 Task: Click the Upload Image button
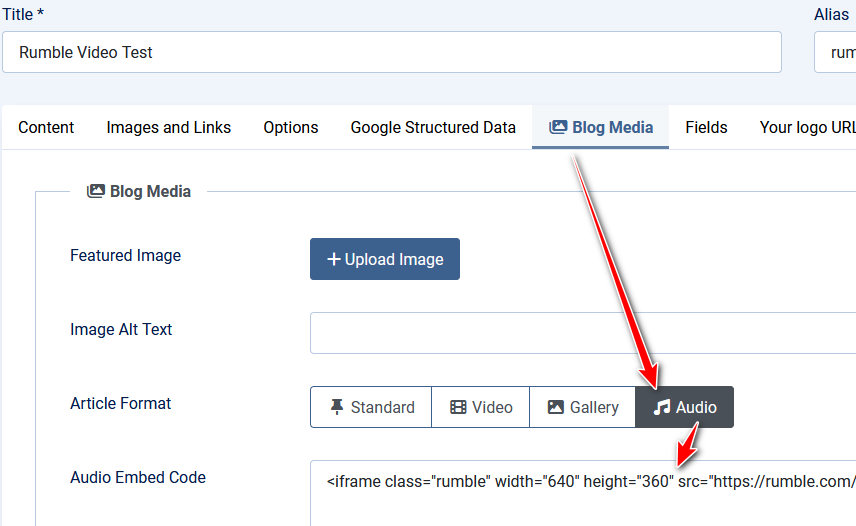[x=385, y=259]
